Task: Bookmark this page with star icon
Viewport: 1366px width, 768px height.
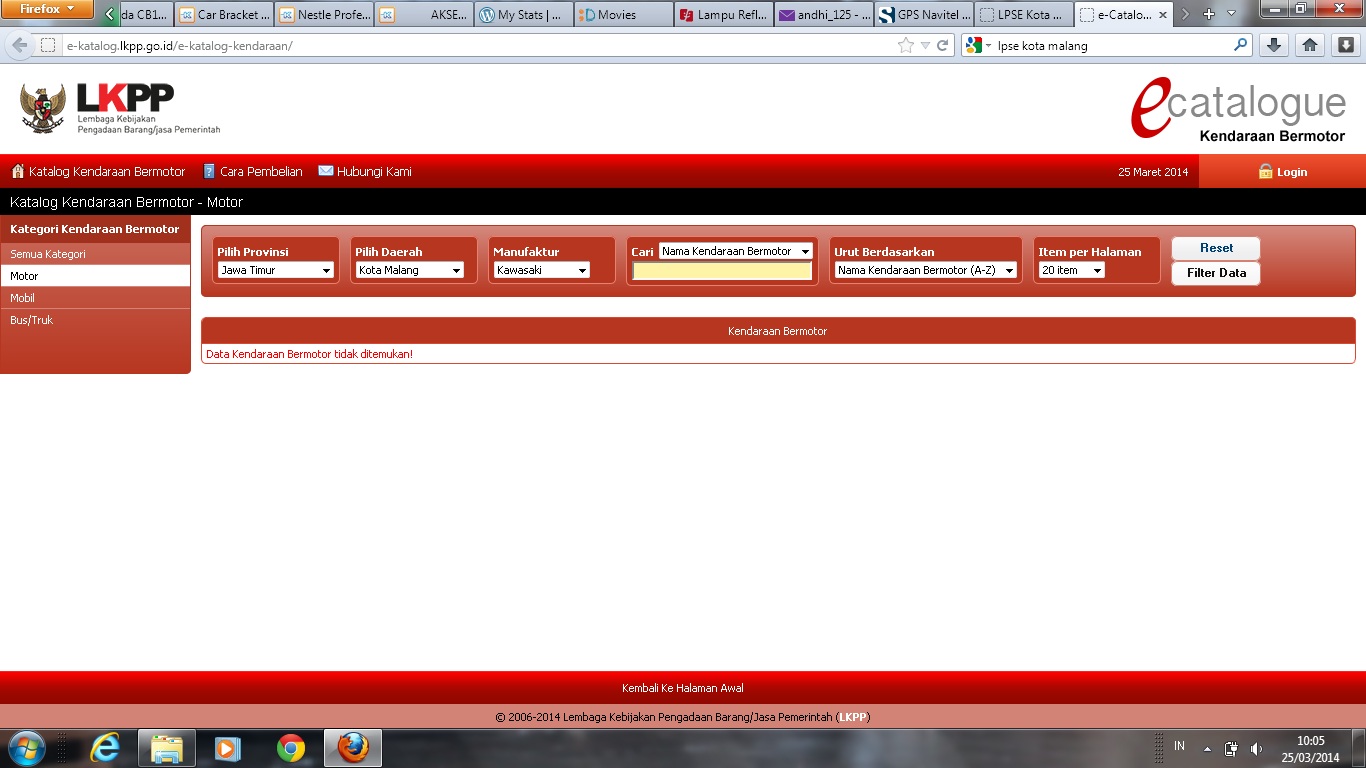Action: click(906, 46)
